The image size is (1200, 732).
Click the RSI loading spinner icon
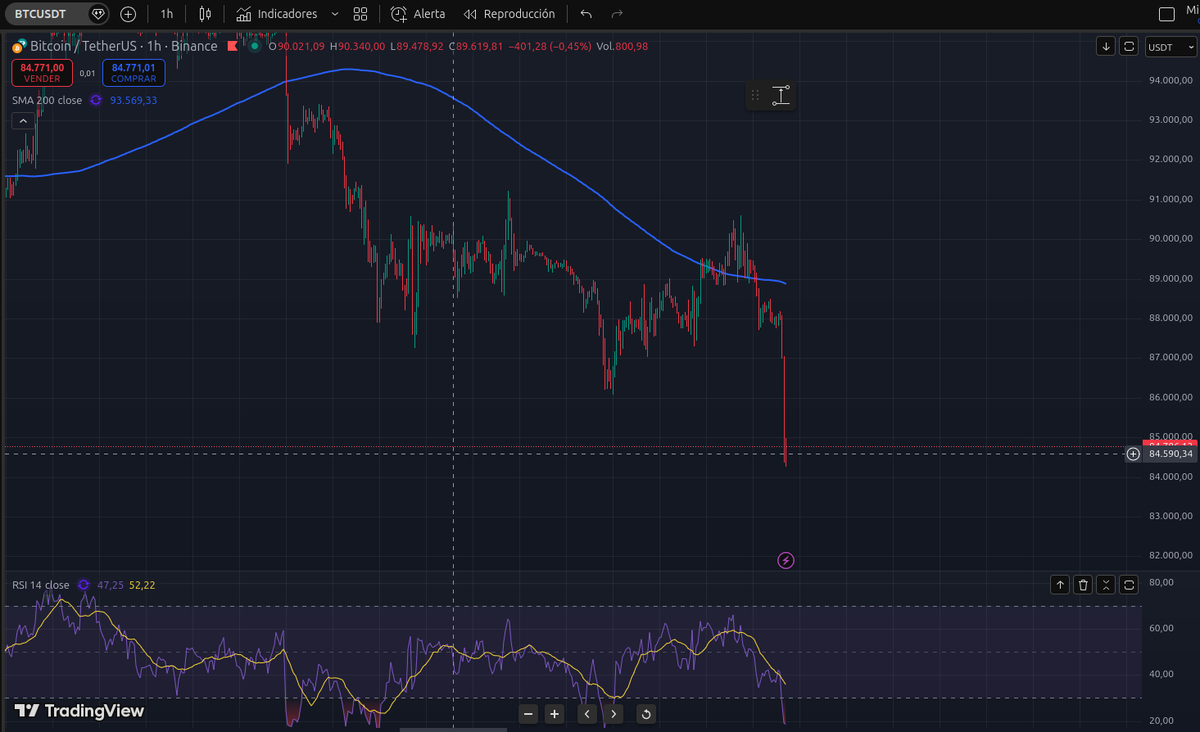pos(84,585)
